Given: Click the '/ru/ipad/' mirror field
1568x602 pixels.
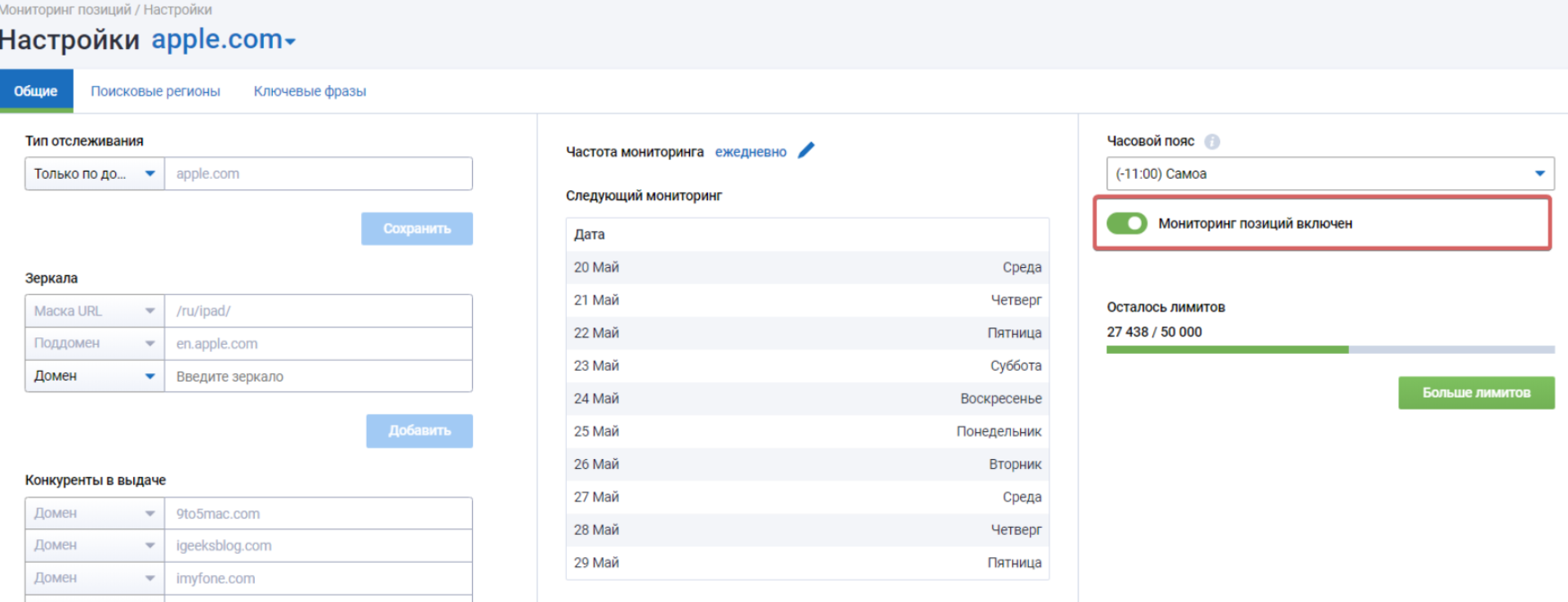Looking at the screenshot, I should pos(318,311).
